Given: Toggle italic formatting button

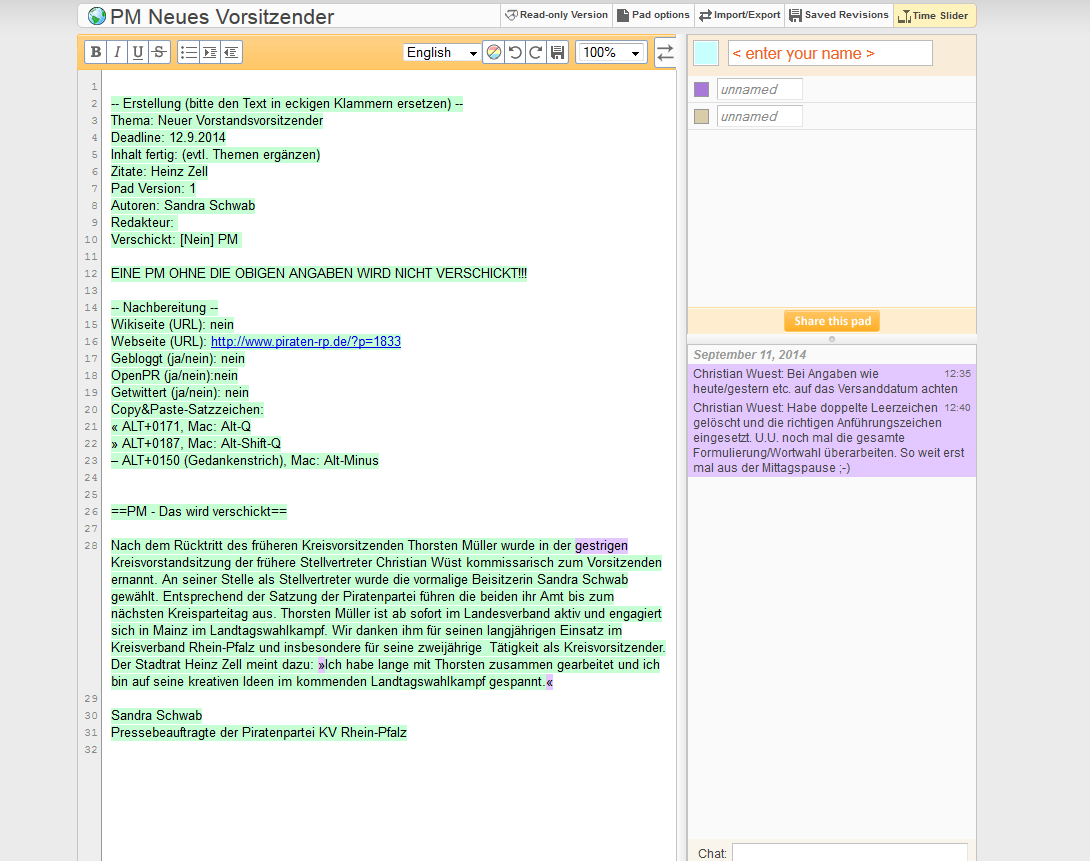Looking at the screenshot, I should [117, 52].
